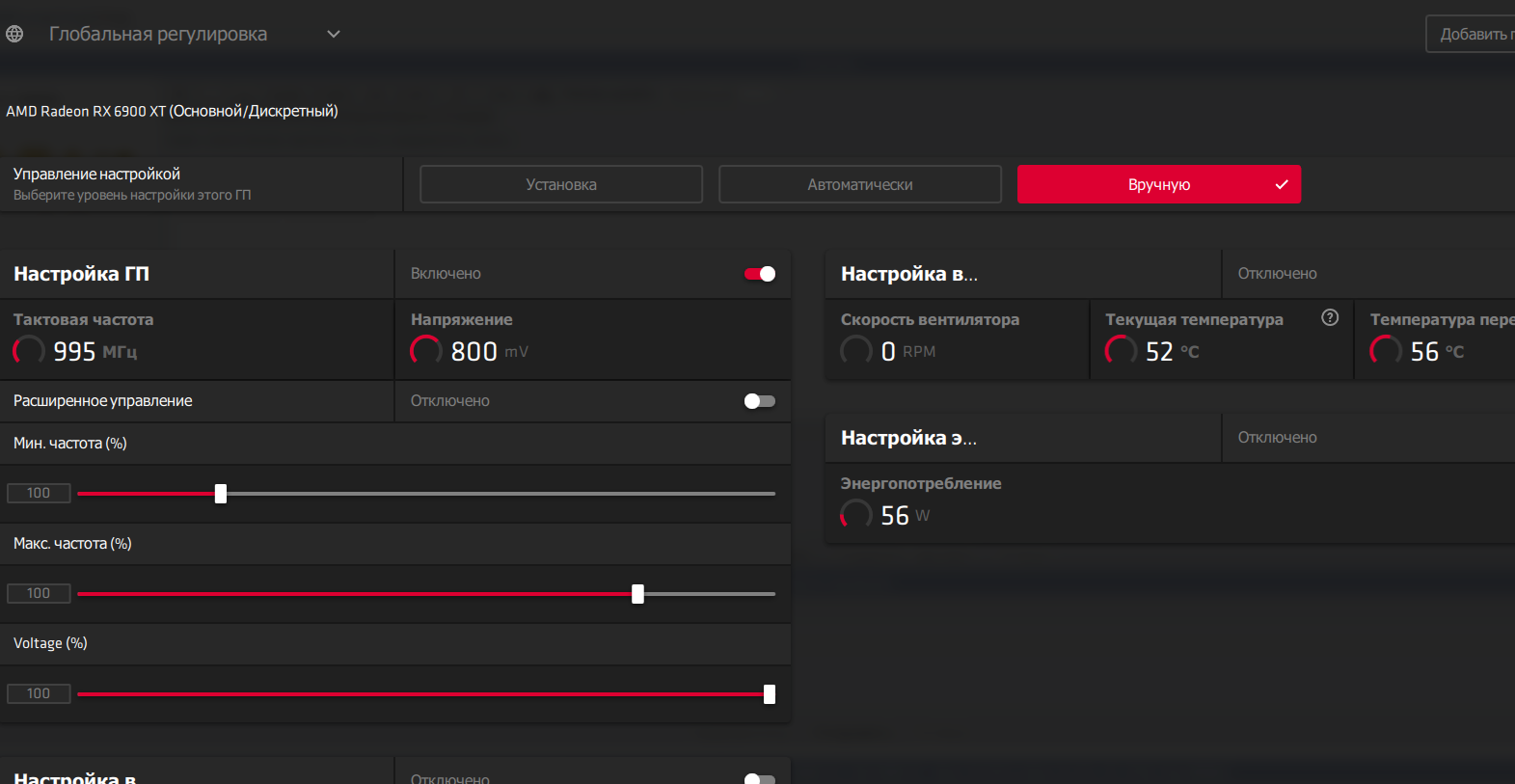Open the help icon for Текущая температура
This screenshot has height=784, width=1515.
(1330, 317)
